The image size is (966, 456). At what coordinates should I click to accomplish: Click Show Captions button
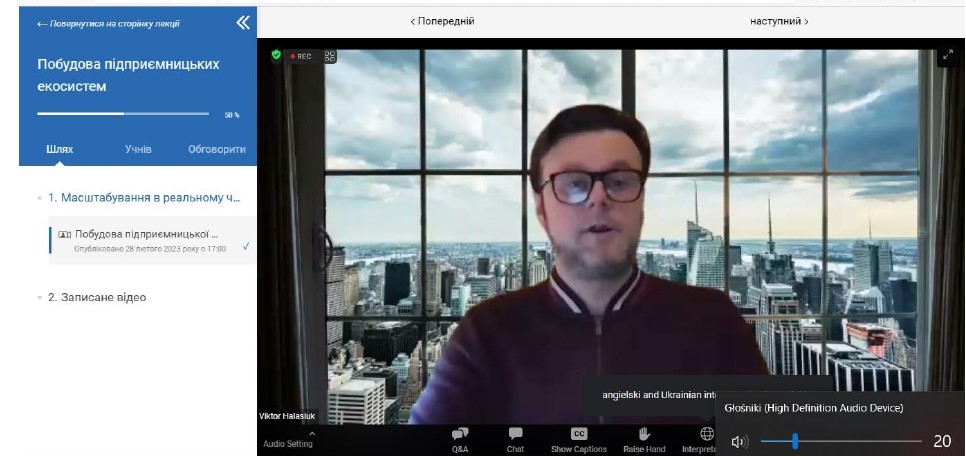pyautogui.click(x=578, y=440)
